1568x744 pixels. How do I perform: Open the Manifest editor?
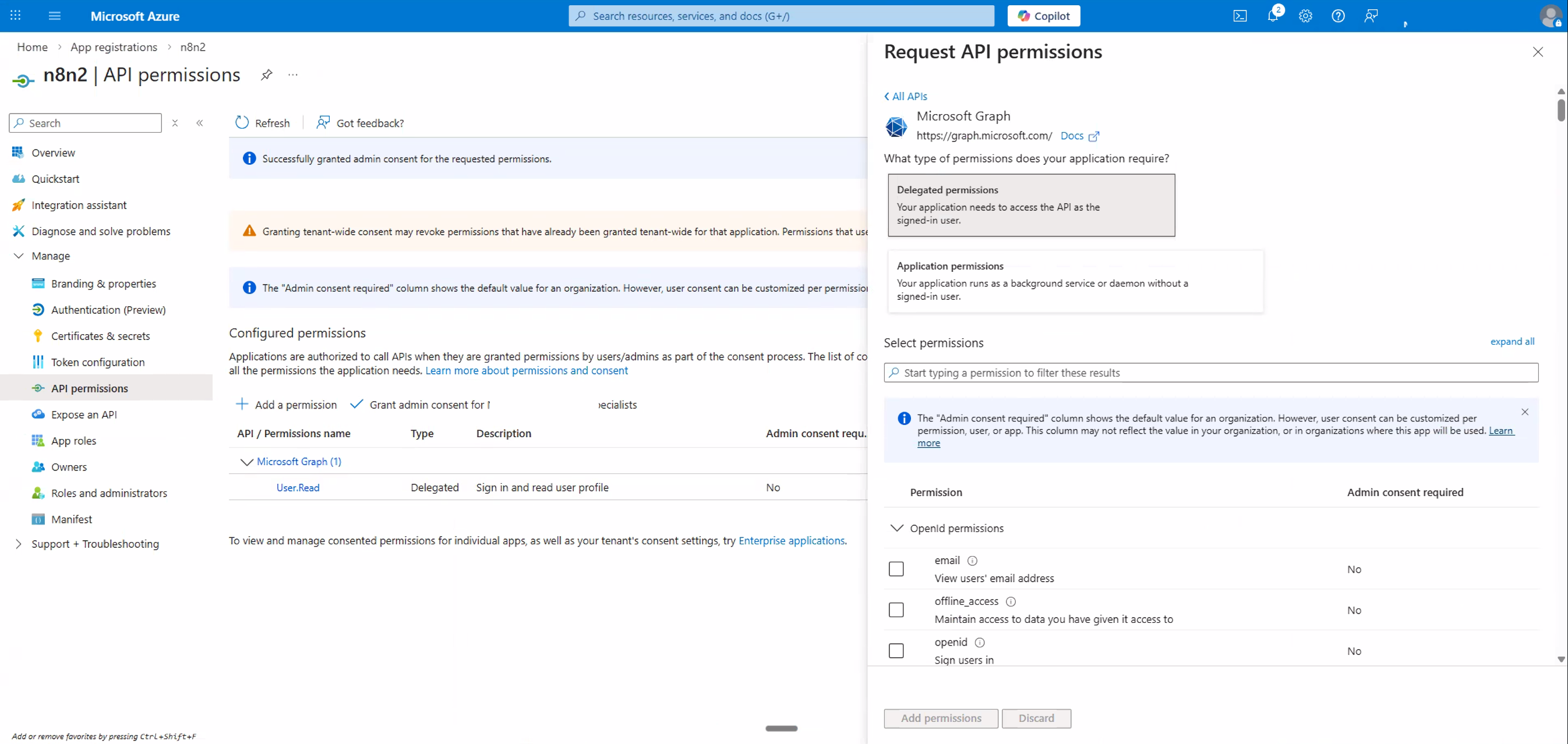coord(71,518)
